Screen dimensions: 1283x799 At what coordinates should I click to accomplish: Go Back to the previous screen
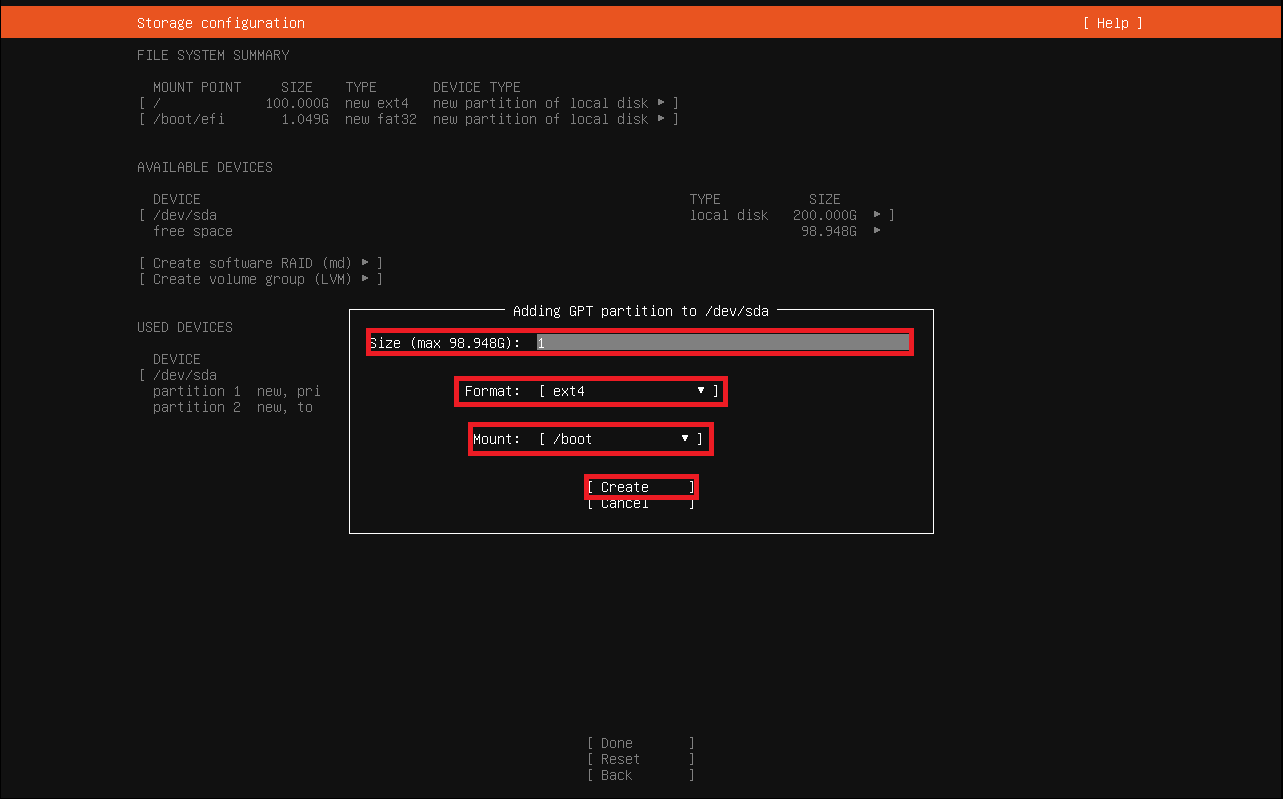[641, 775]
